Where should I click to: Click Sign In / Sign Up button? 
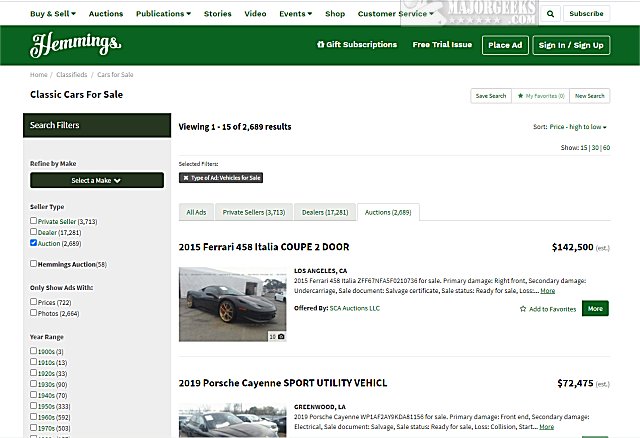point(571,45)
